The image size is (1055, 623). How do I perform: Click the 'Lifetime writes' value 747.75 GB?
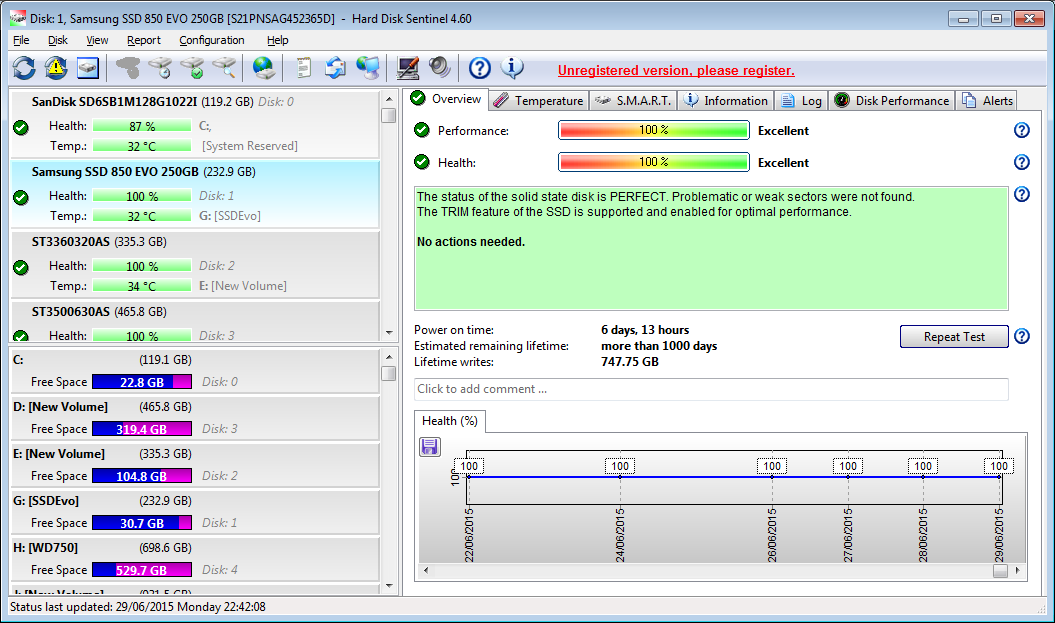pos(630,362)
